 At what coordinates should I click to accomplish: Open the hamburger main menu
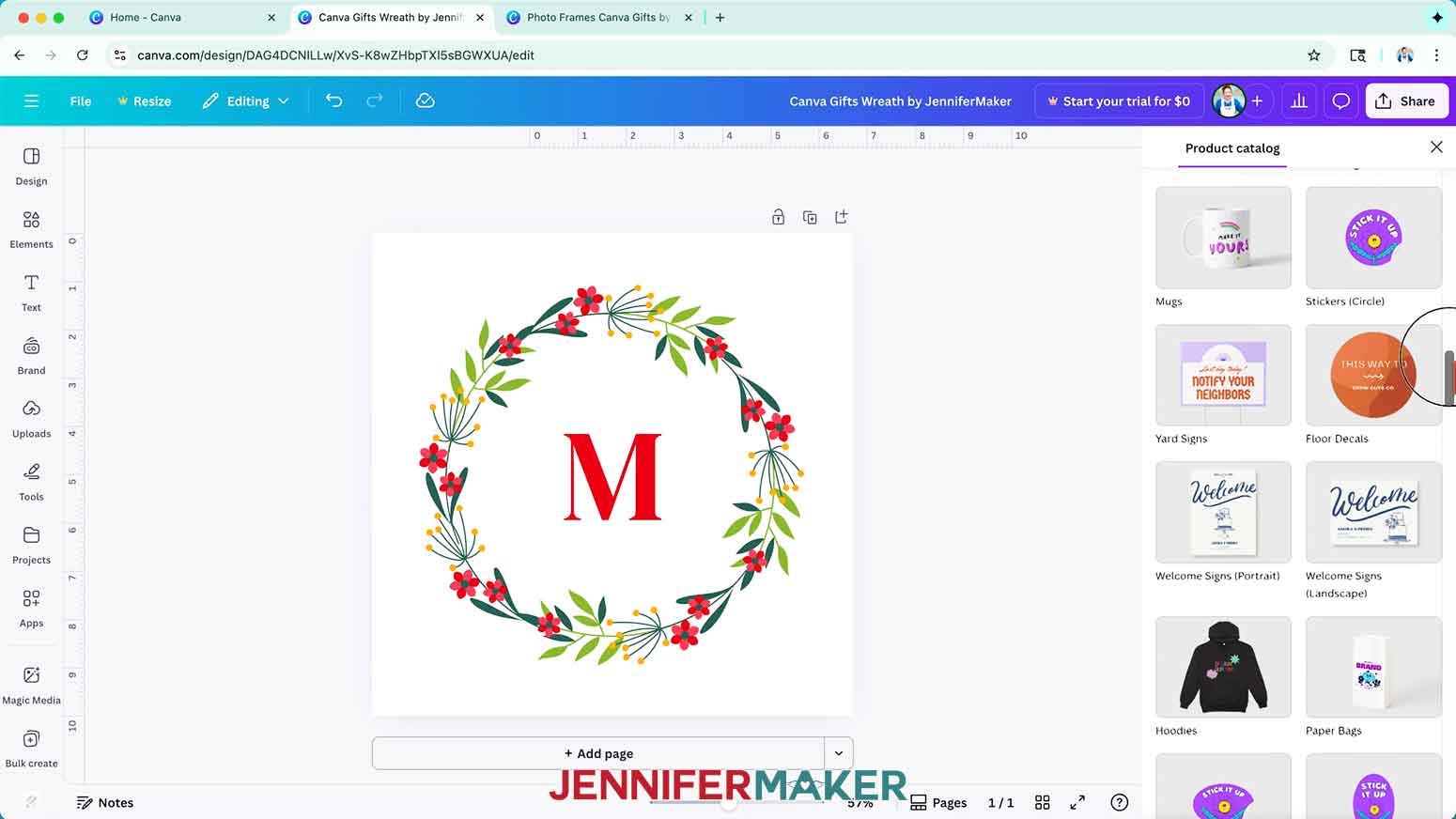coord(31,100)
